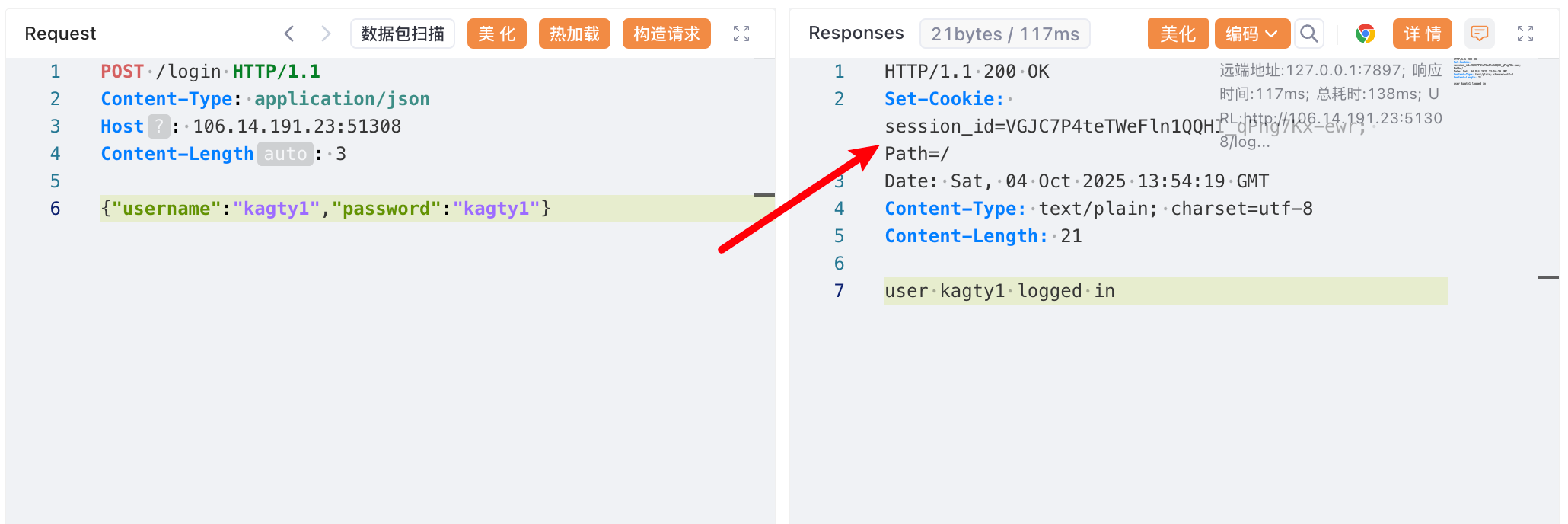Click the 21bytes / 117ms size tag

click(x=1005, y=34)
